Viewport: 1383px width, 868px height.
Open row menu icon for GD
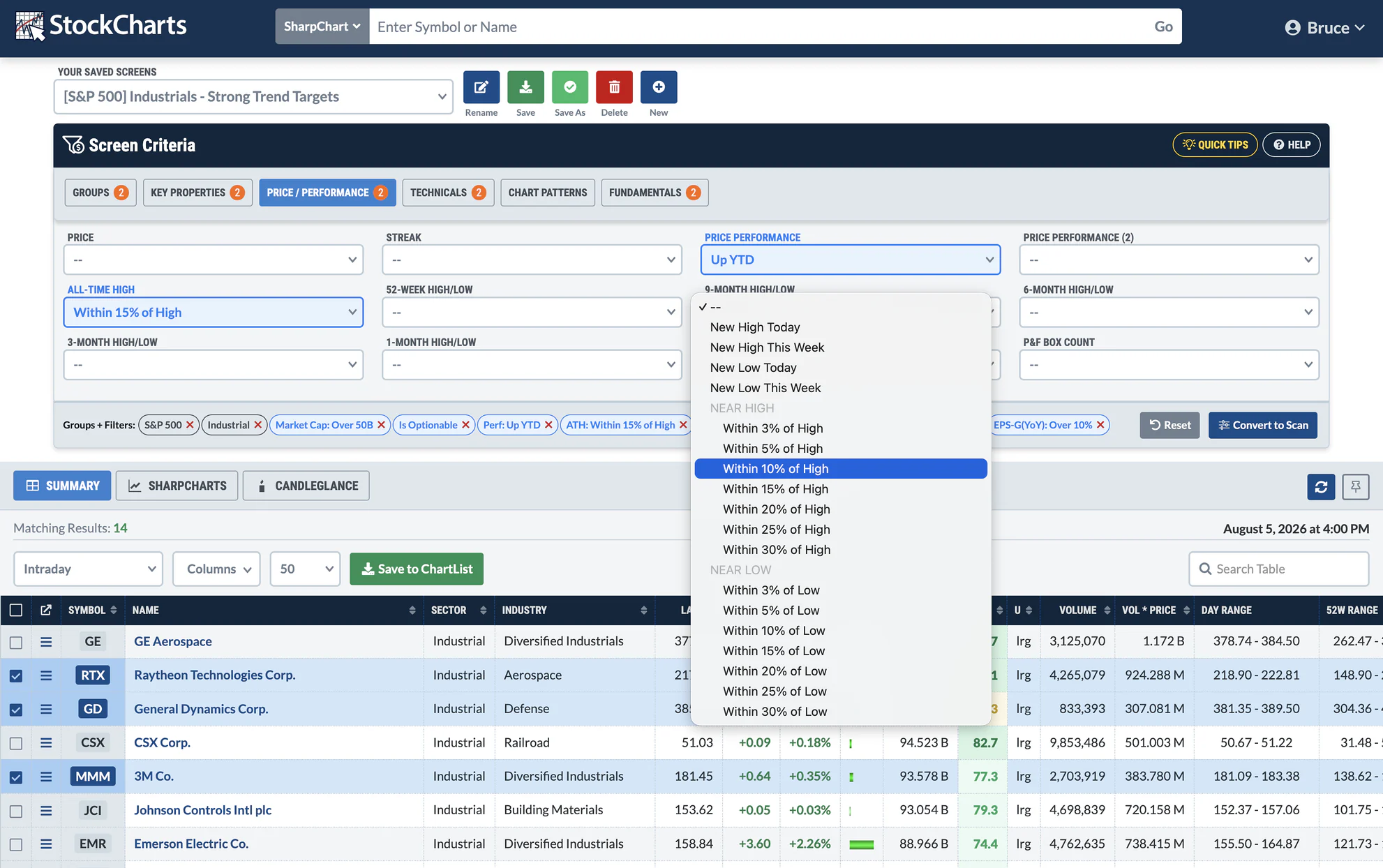point(46,709)
